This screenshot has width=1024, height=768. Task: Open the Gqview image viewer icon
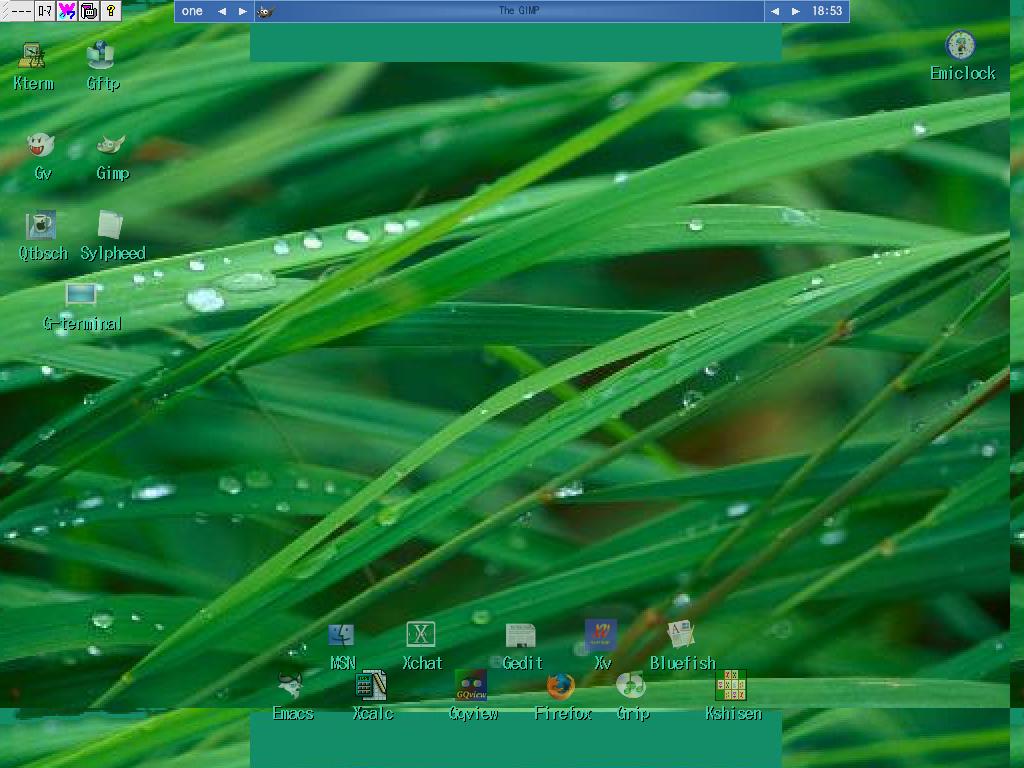click(471, 686)
